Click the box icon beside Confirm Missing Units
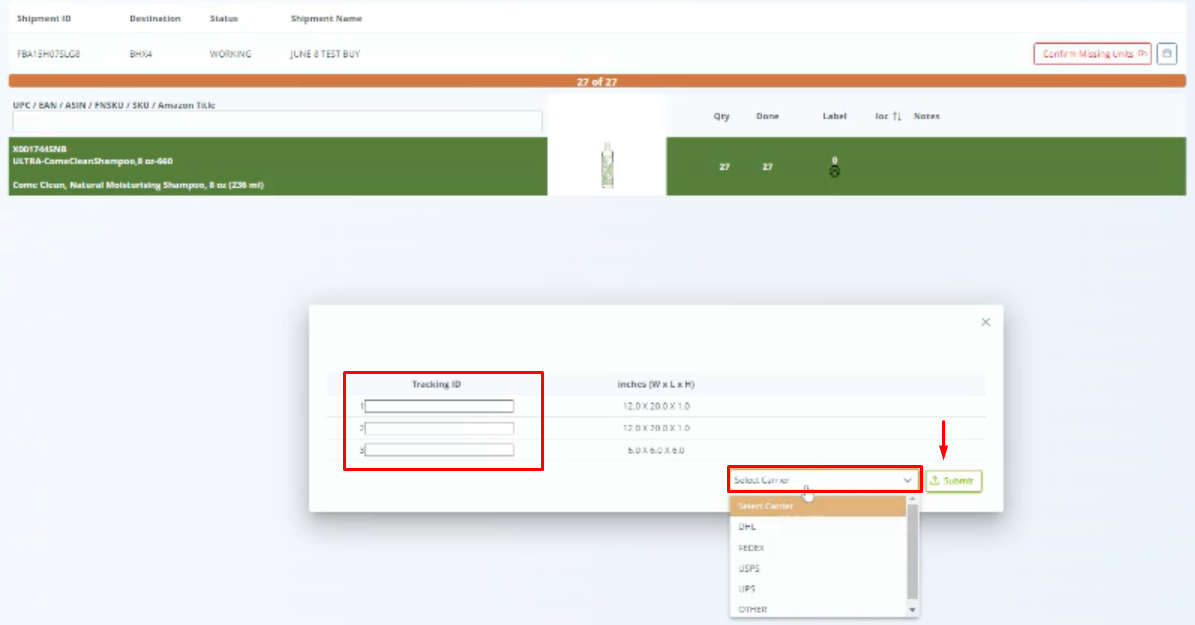 pos(1166,54)
